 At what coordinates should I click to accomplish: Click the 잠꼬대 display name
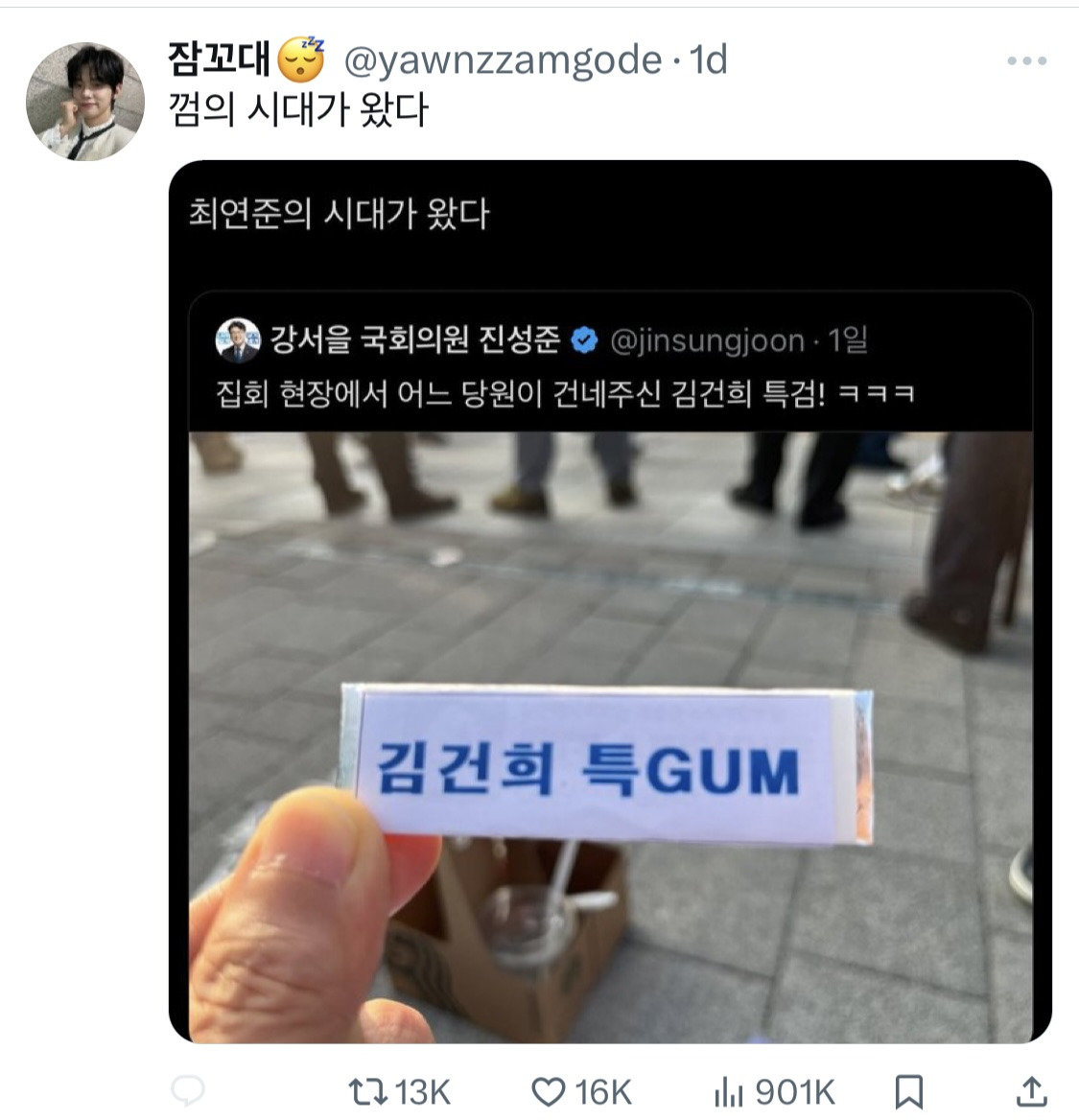click(219, 58)
